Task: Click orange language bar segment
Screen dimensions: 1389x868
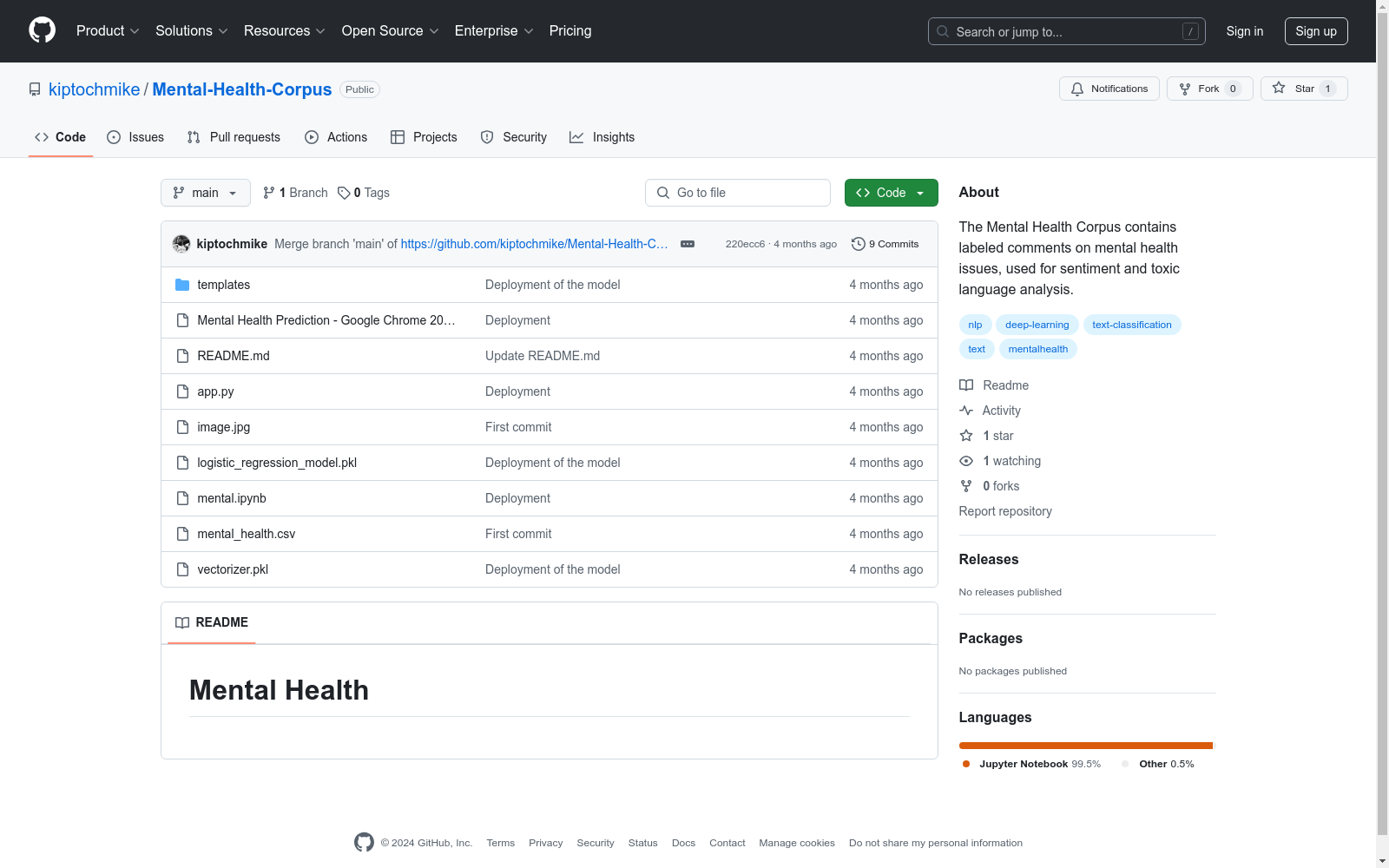Action: pyautogui.click(x=1085, y=746)
